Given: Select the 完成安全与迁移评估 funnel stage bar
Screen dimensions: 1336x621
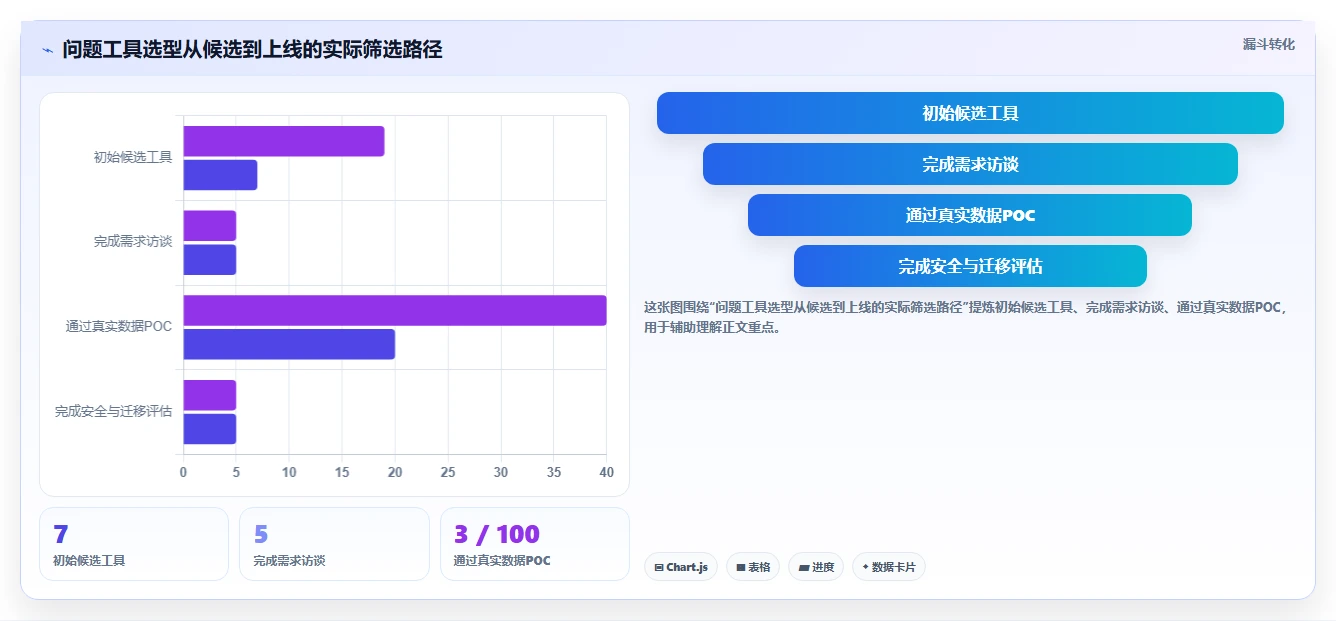Looking at the screenshot, I should point(970,266).
